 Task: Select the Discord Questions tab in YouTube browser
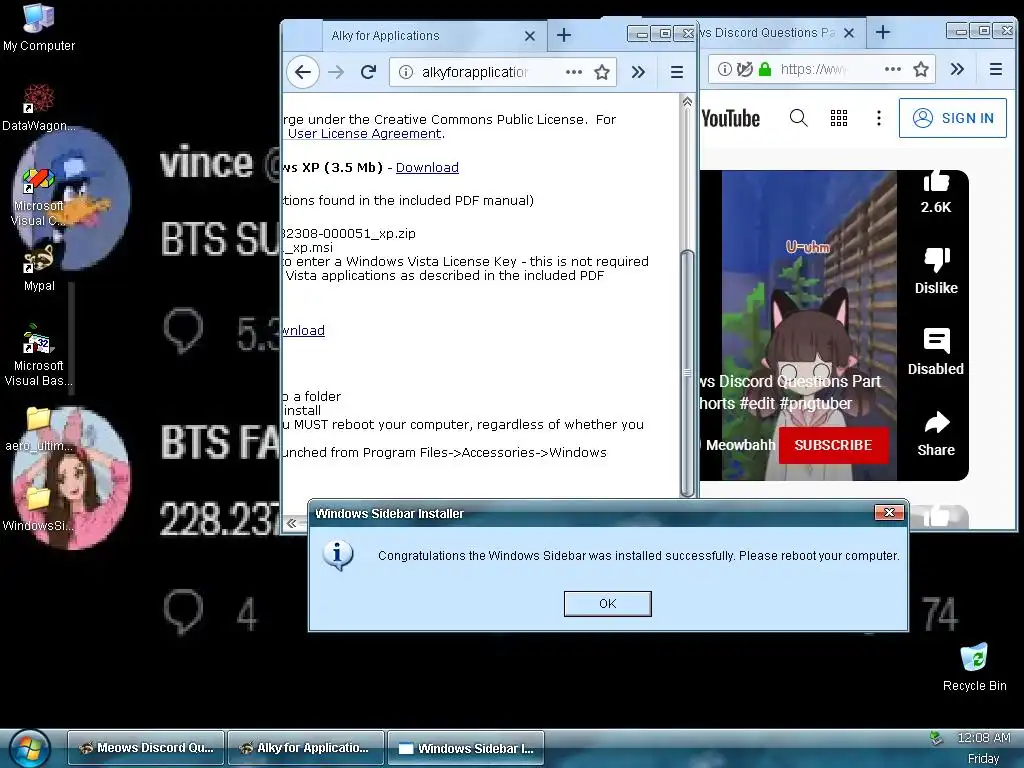[x=767, y=33]
